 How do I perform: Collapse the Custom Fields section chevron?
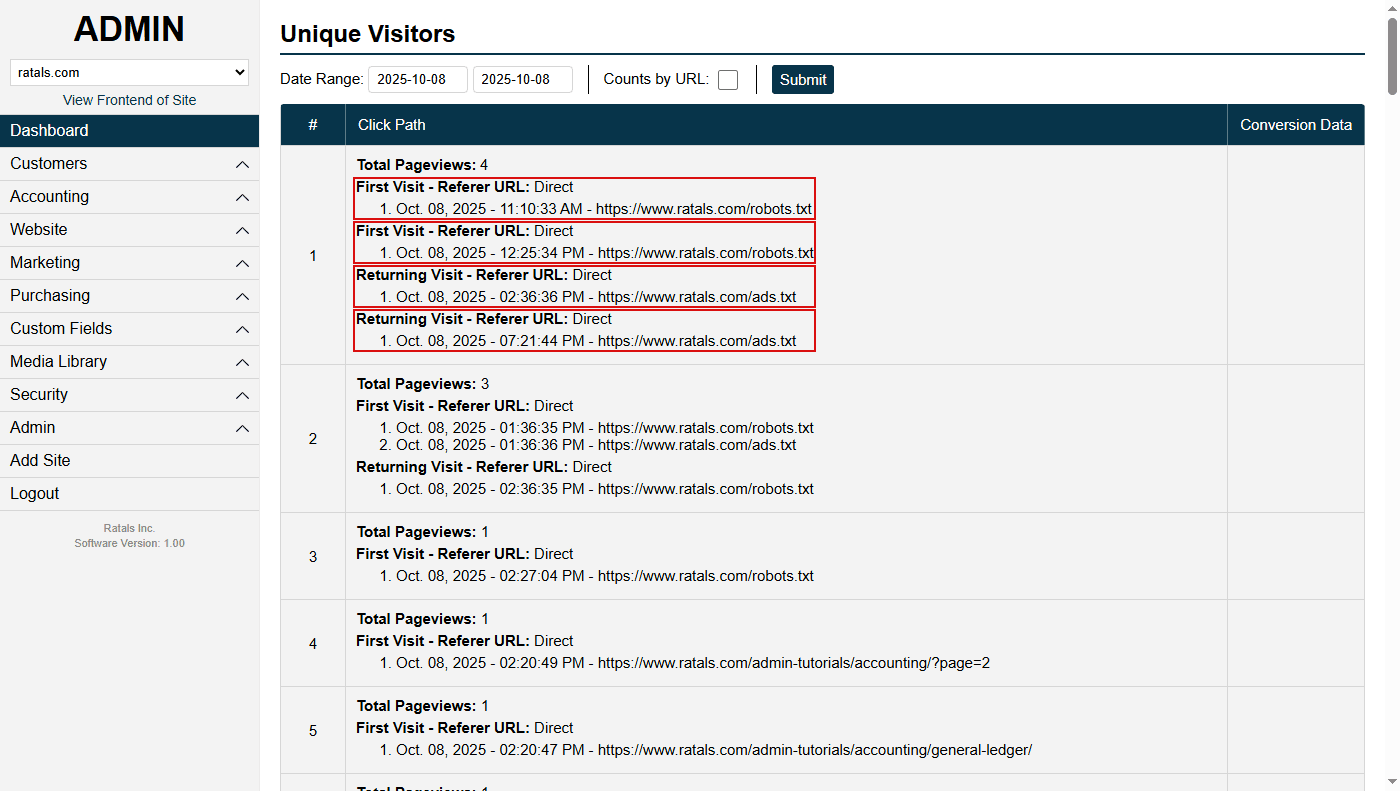click(x=241, y=329)
